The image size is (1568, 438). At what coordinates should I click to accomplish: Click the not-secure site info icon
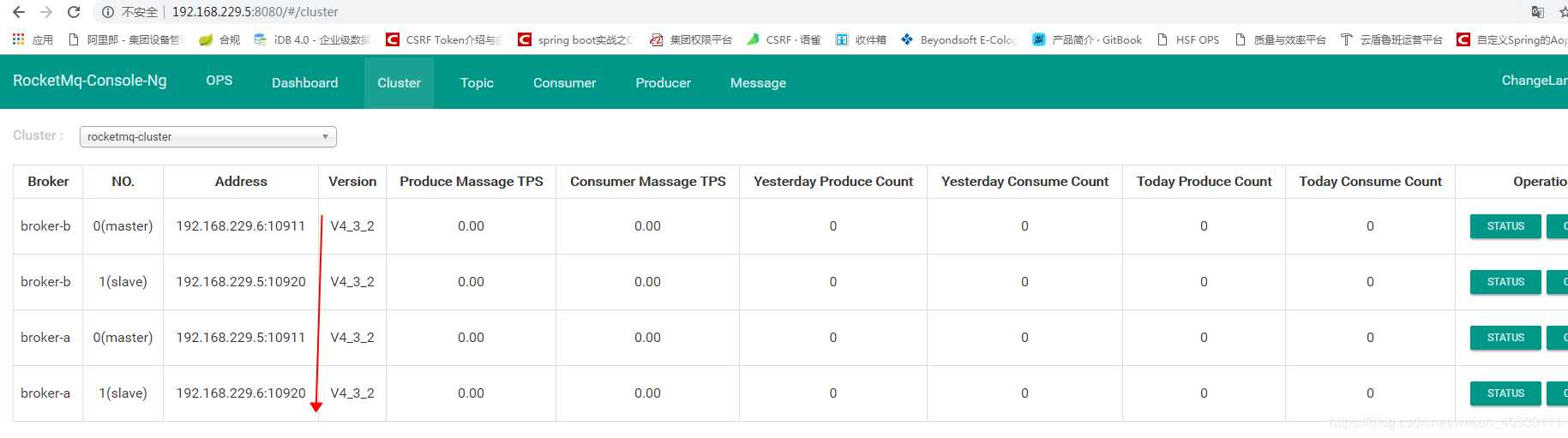point(108,12)
